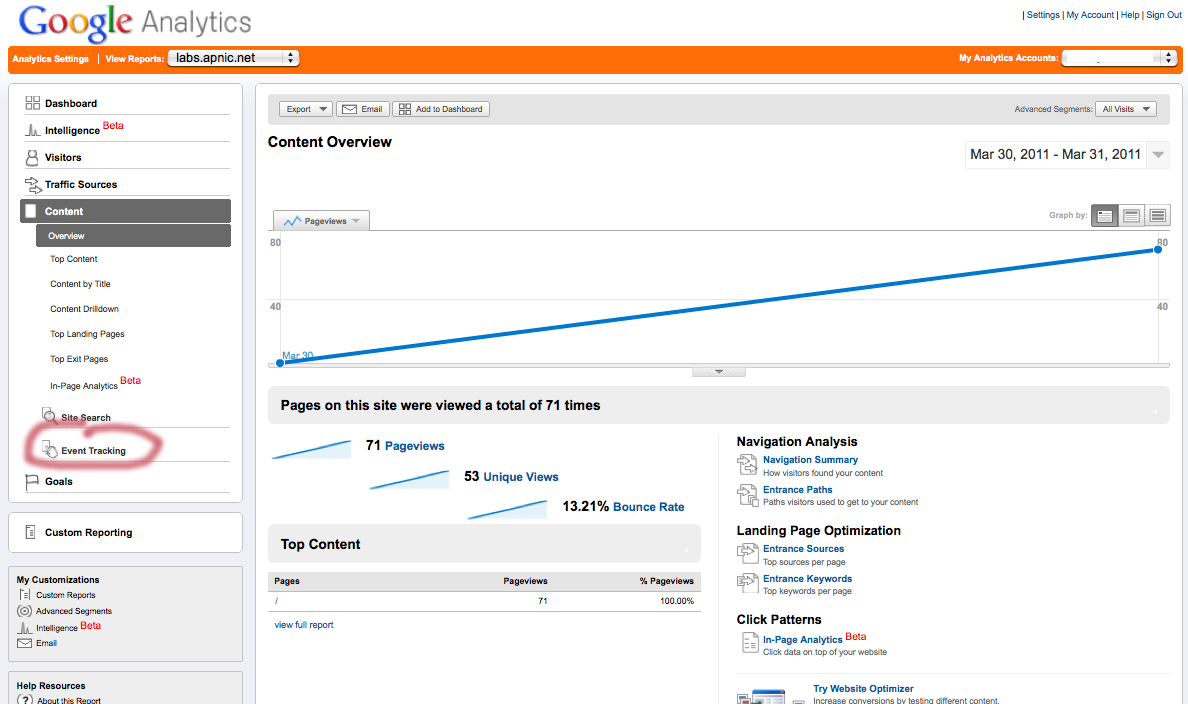Click the Entrance Sources icon
The image size is (1188, 704).
click(747, 554)
